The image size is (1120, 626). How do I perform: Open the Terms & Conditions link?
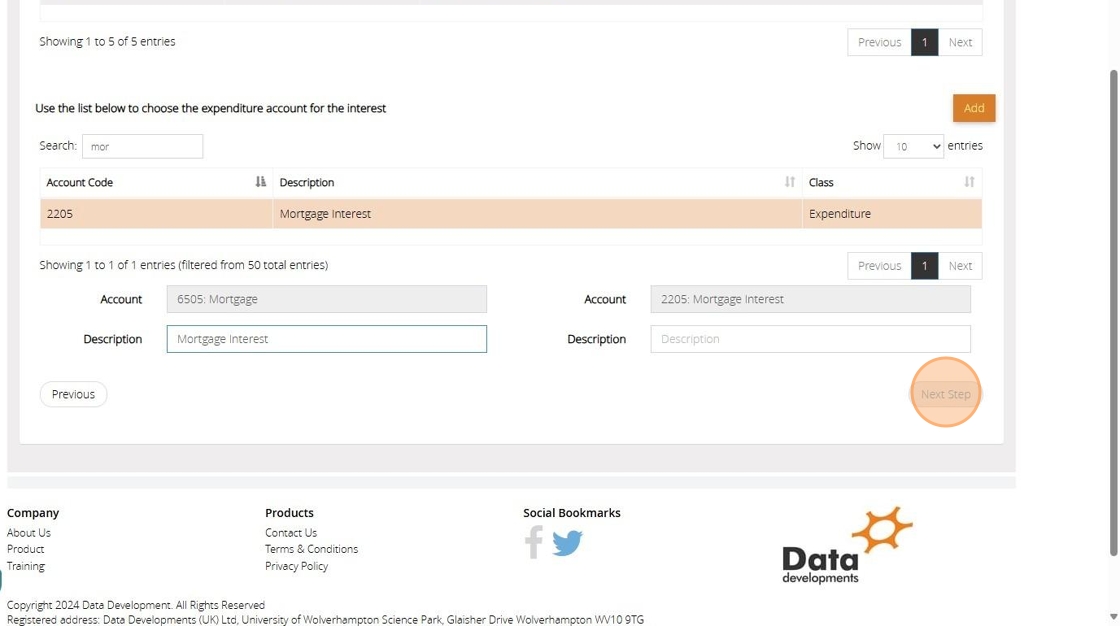[311, 549]
